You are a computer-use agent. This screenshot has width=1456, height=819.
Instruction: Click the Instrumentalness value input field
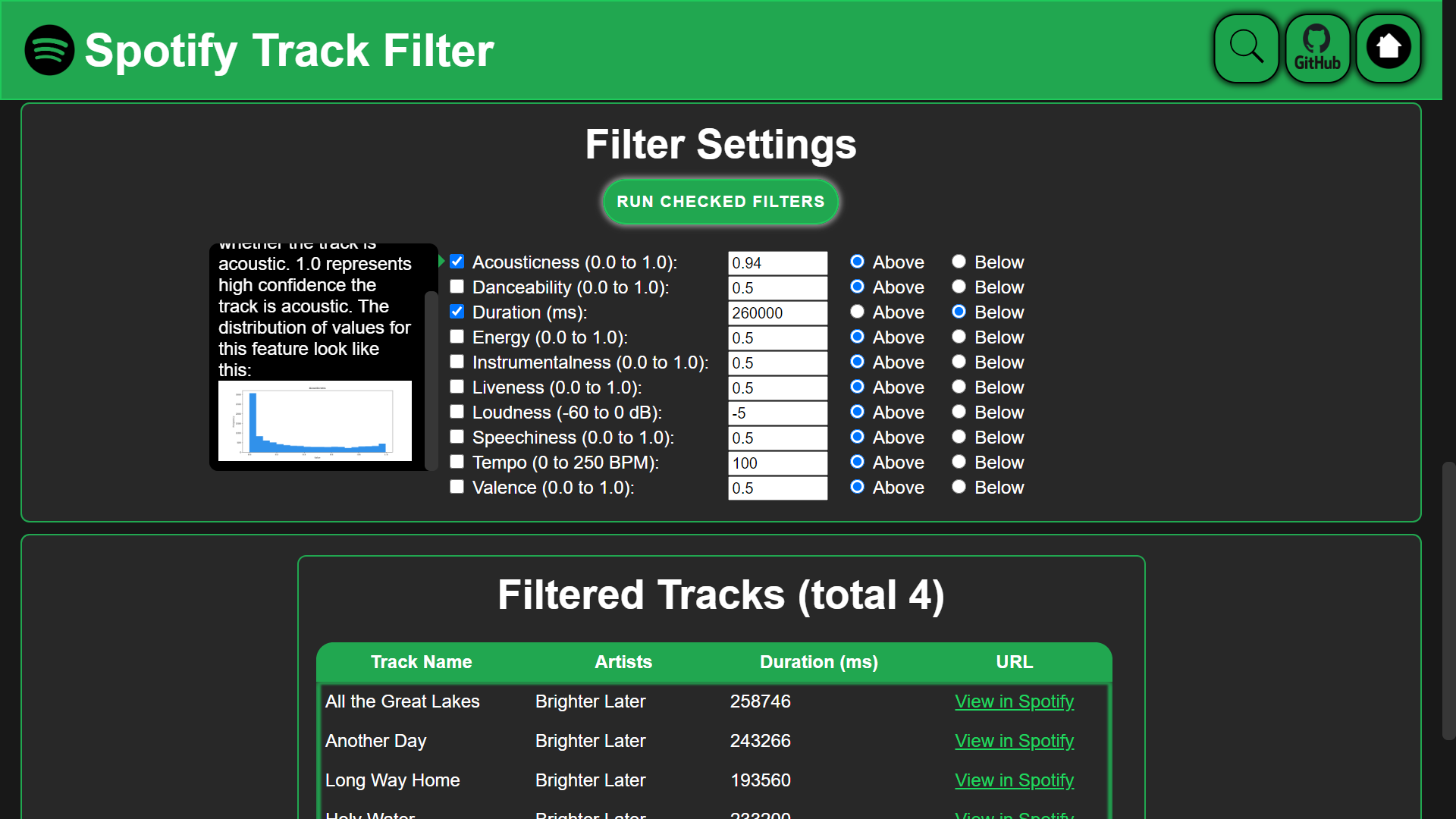pyautogui.click(x=777, y=363)
